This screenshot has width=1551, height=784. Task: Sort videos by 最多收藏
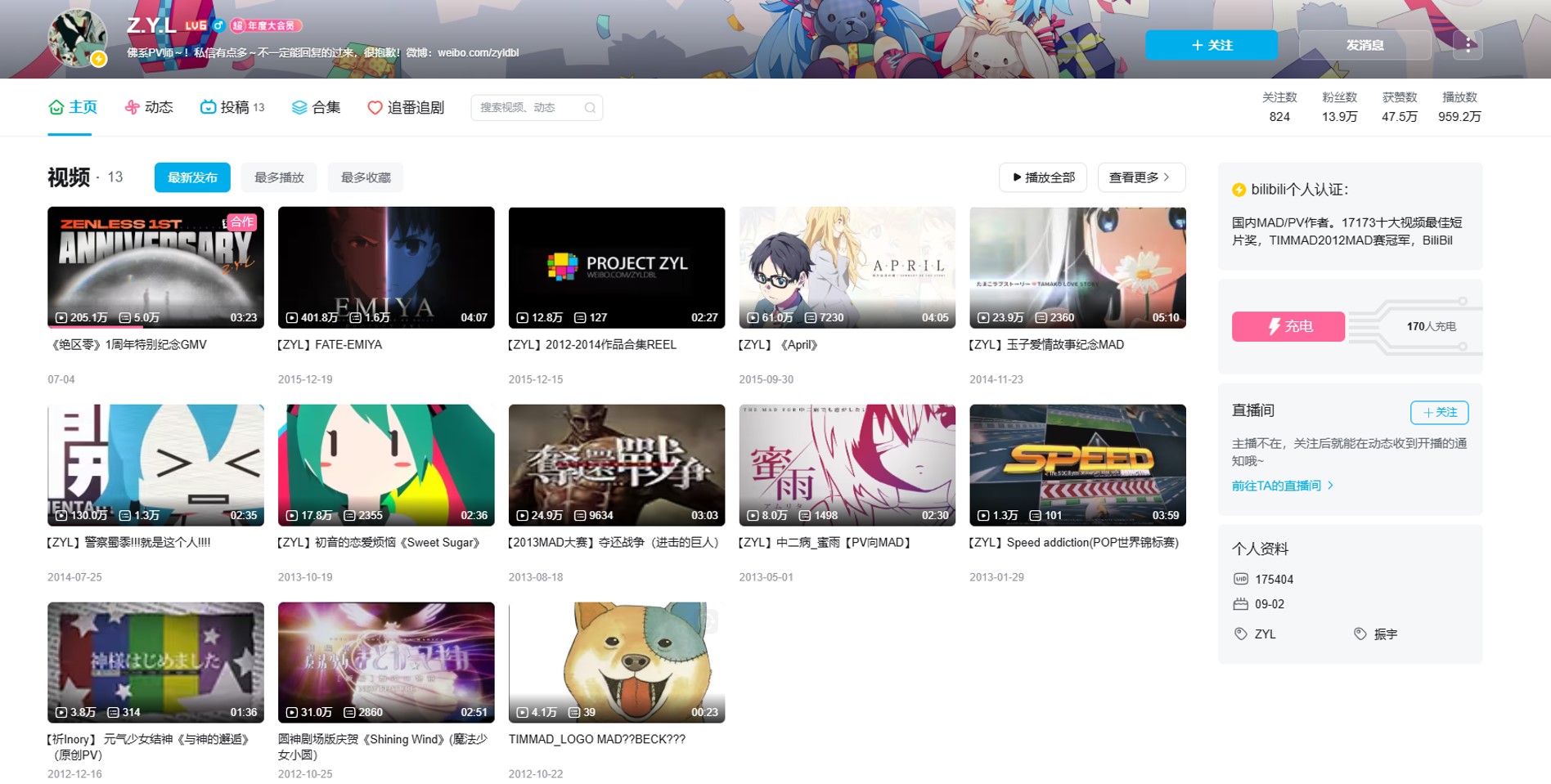[x=366, y=177]
